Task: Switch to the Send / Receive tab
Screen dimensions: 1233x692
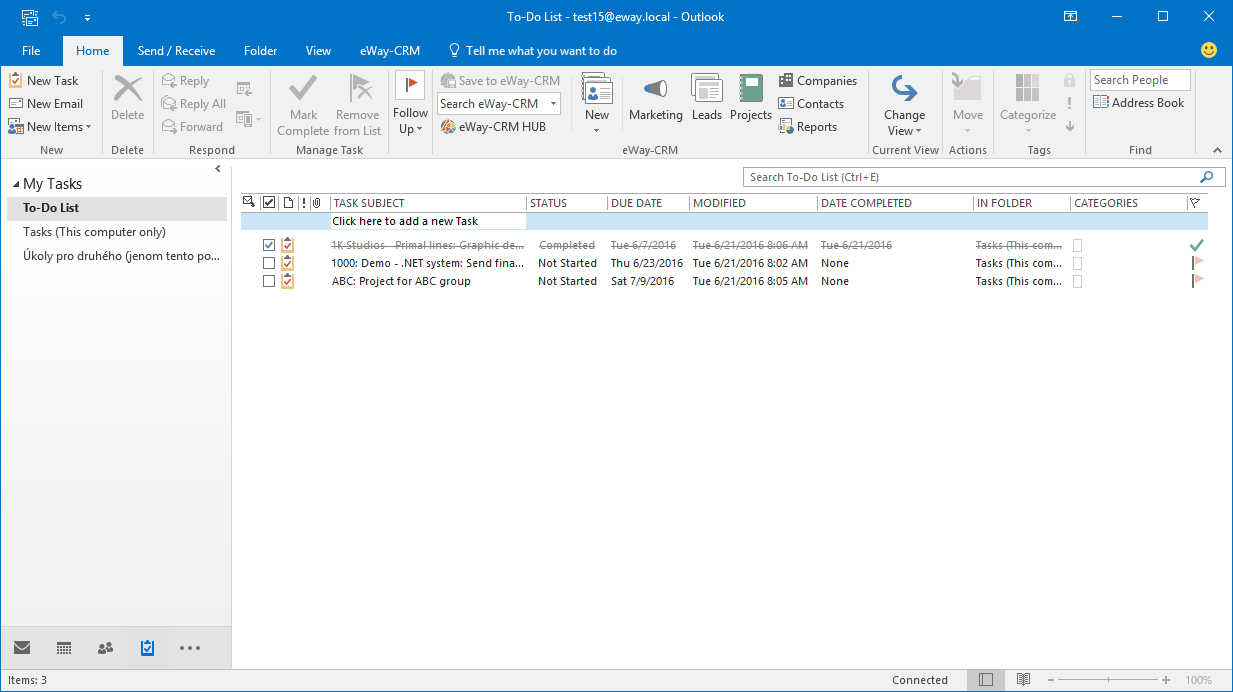Action: tap(176, 51)
